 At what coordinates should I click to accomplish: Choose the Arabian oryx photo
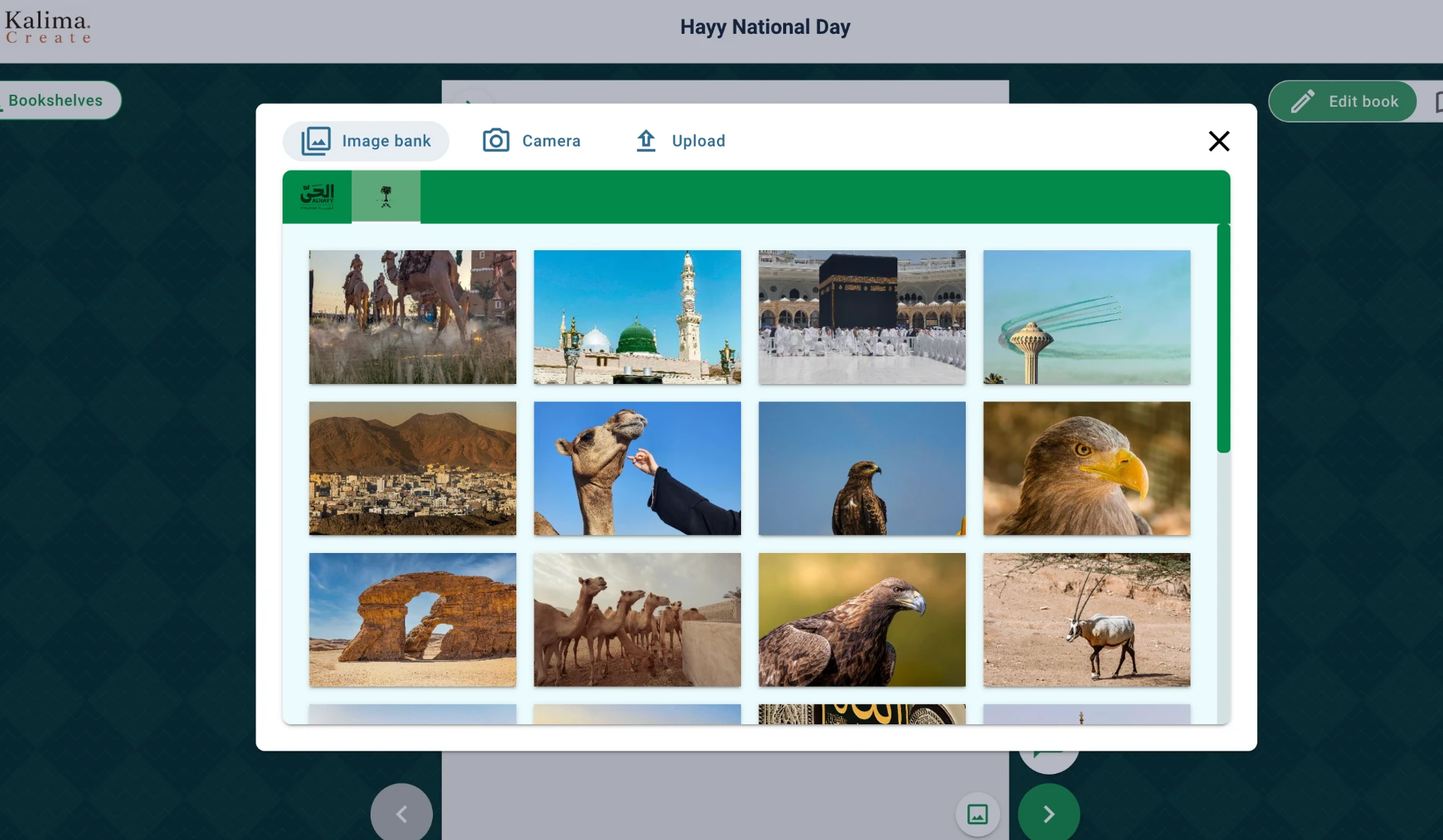[x=1087, y=620]
